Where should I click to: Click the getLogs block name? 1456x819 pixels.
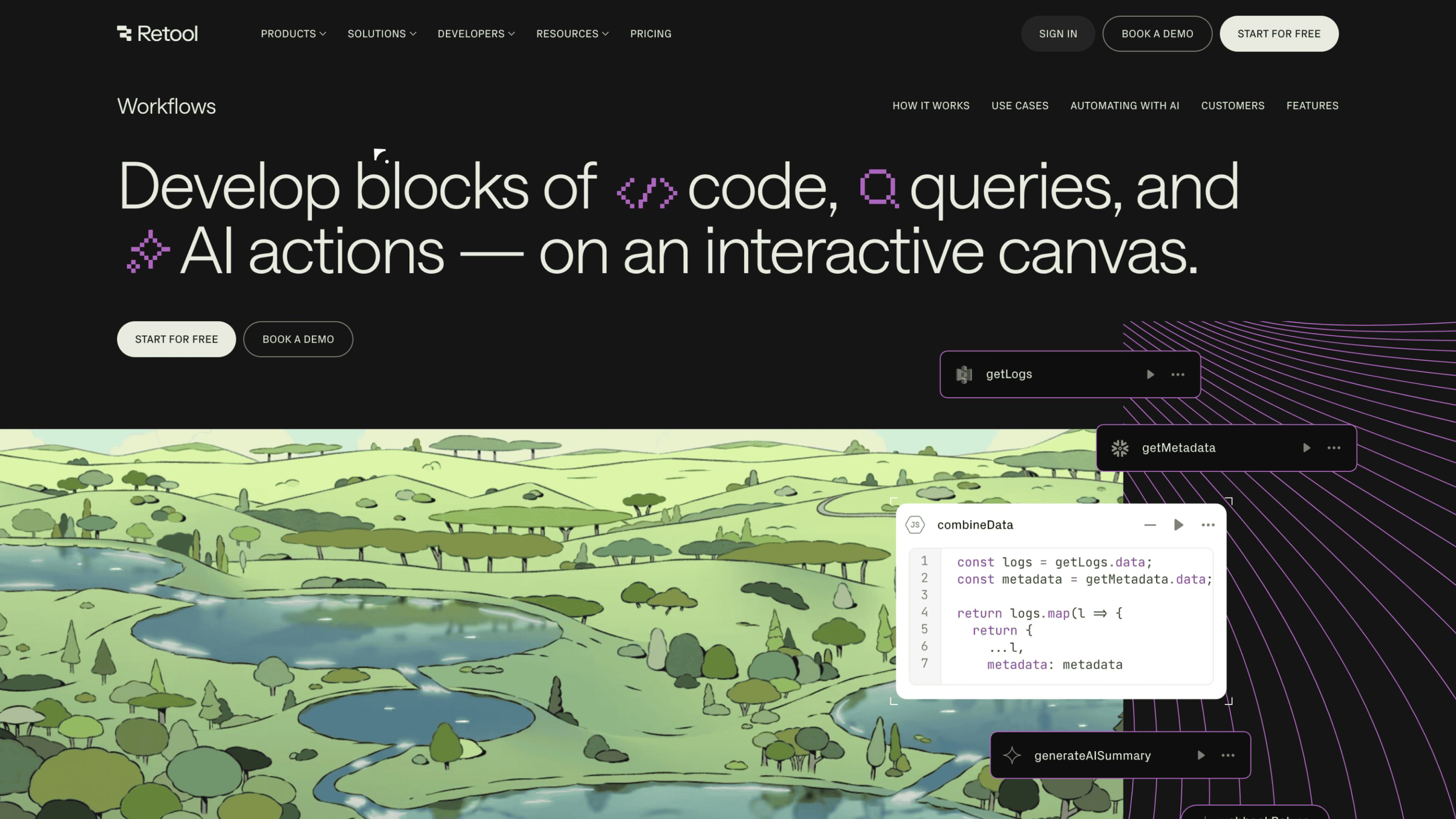coord(1009,374)
